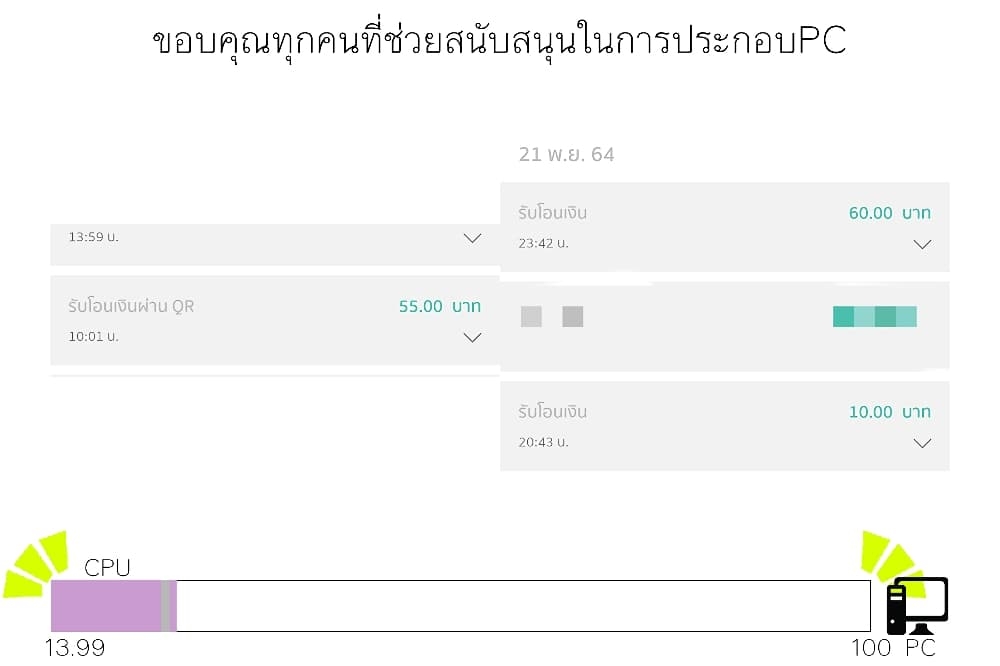Open the 60.00 baht transfer entry
Screen dimensions: 1000x666
tap(724, 227)
